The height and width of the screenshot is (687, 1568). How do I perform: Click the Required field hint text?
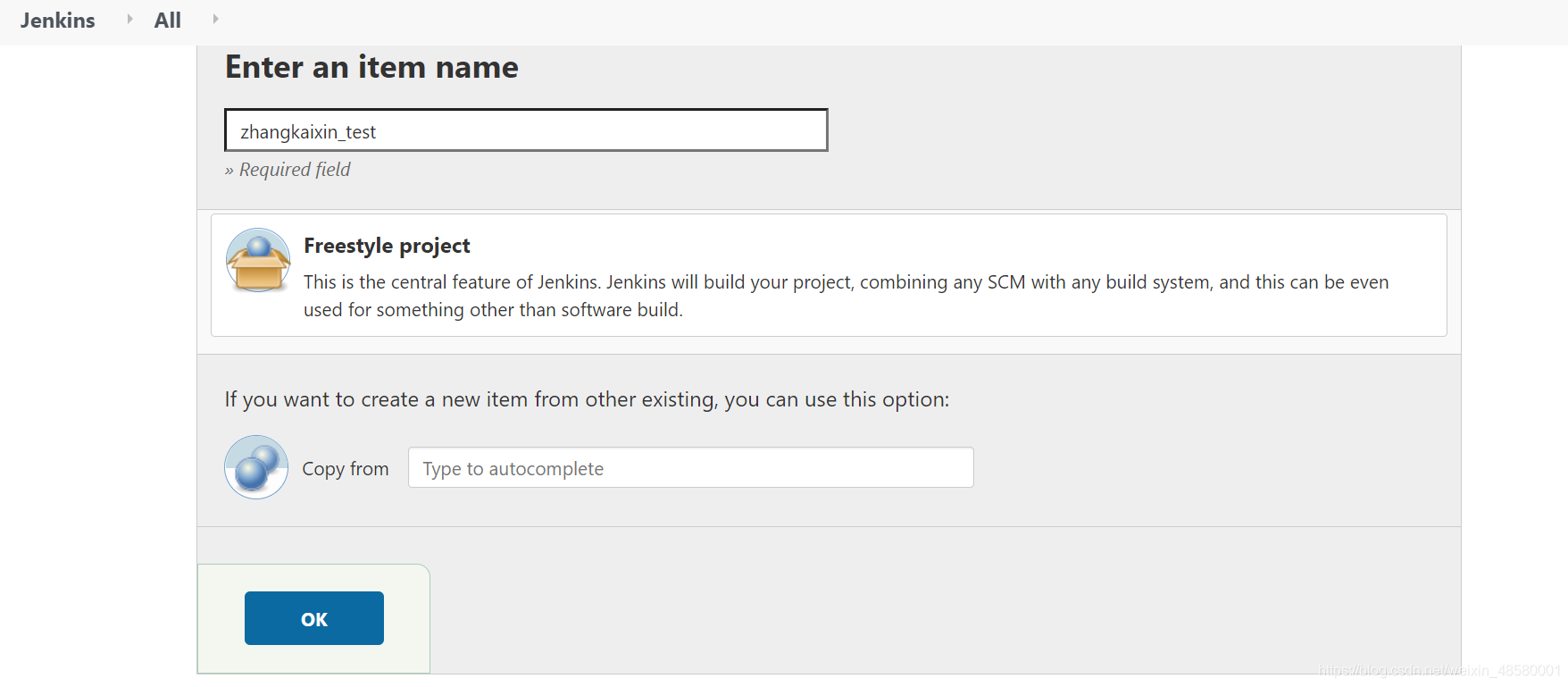[x=288, y=170]
